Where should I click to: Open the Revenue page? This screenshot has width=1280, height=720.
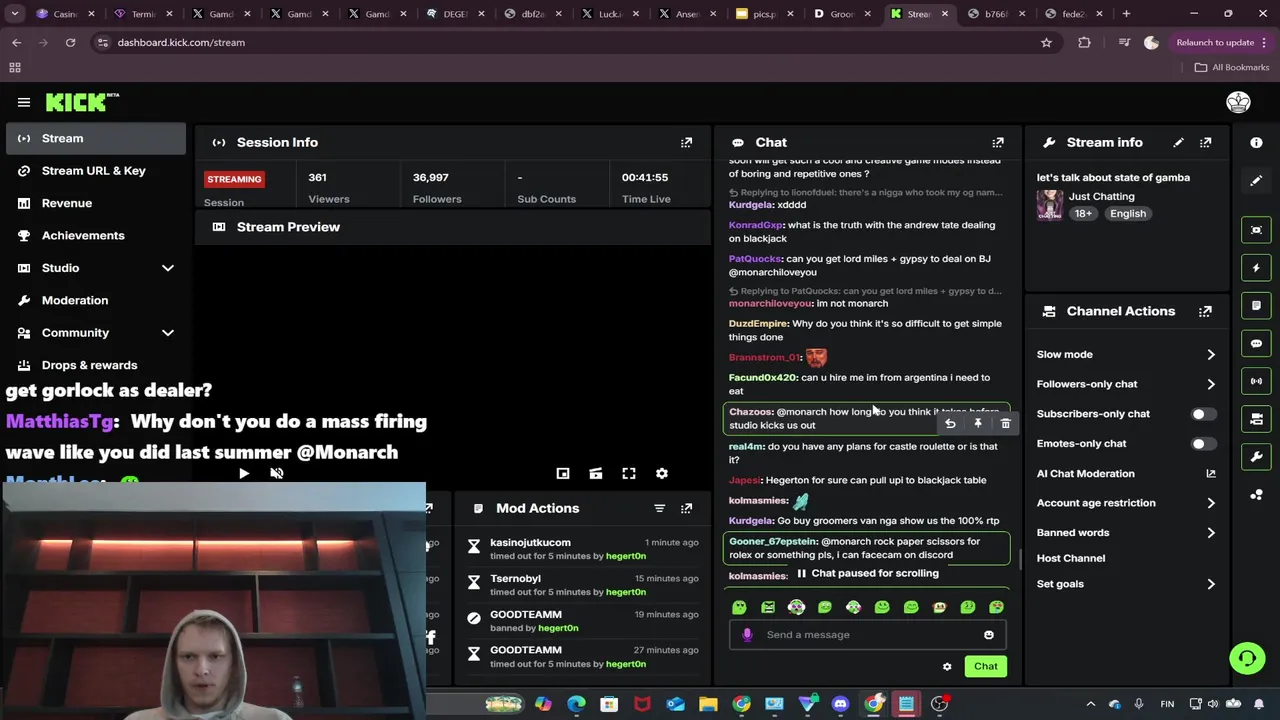pyautogui.click(x=96, y=203)
